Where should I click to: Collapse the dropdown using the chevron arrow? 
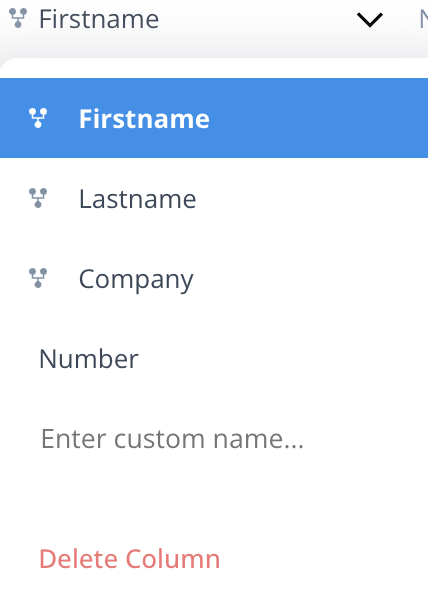(369, 20)
